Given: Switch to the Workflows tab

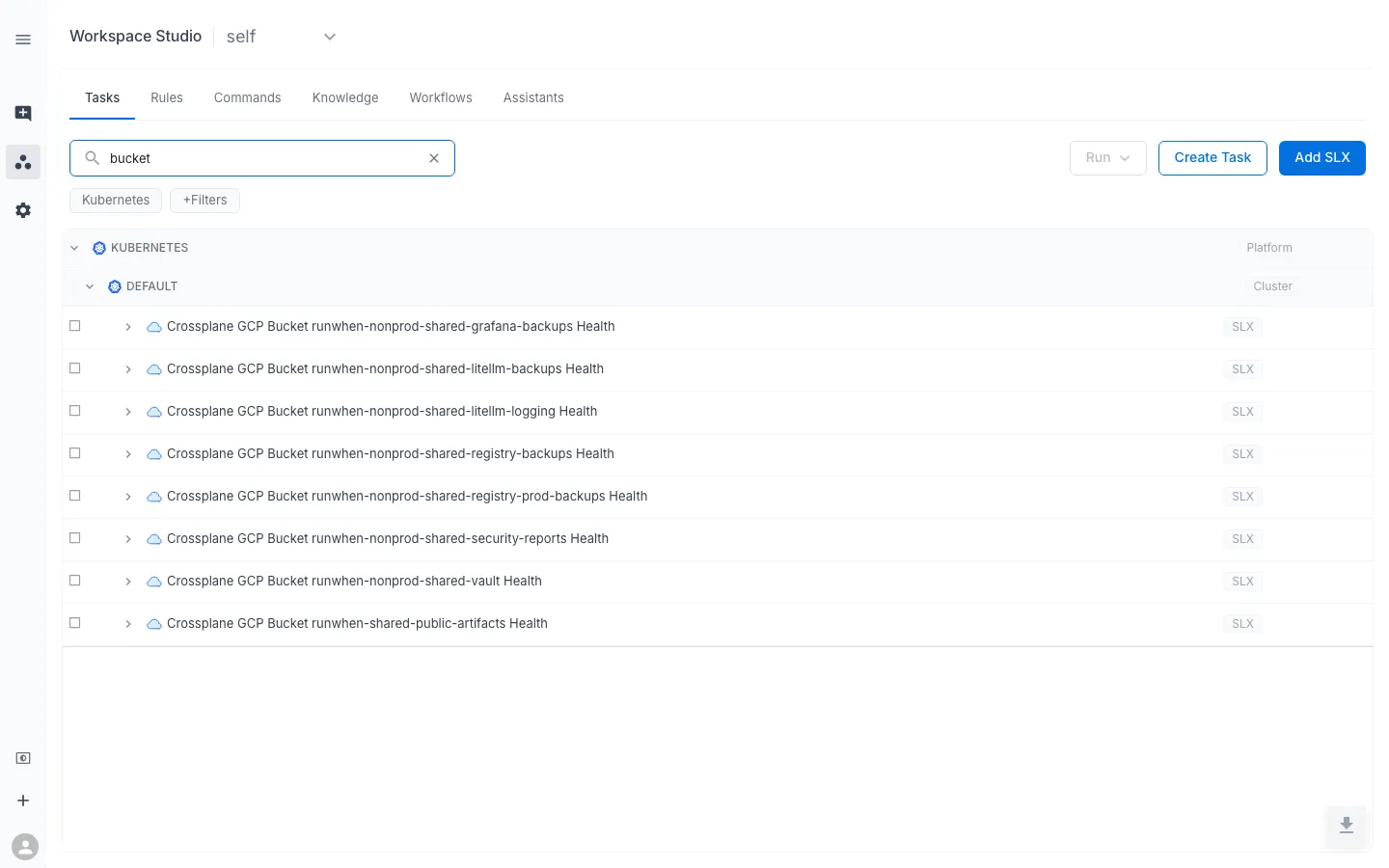Looking at the screenshot, I should (x=441, y=97).
